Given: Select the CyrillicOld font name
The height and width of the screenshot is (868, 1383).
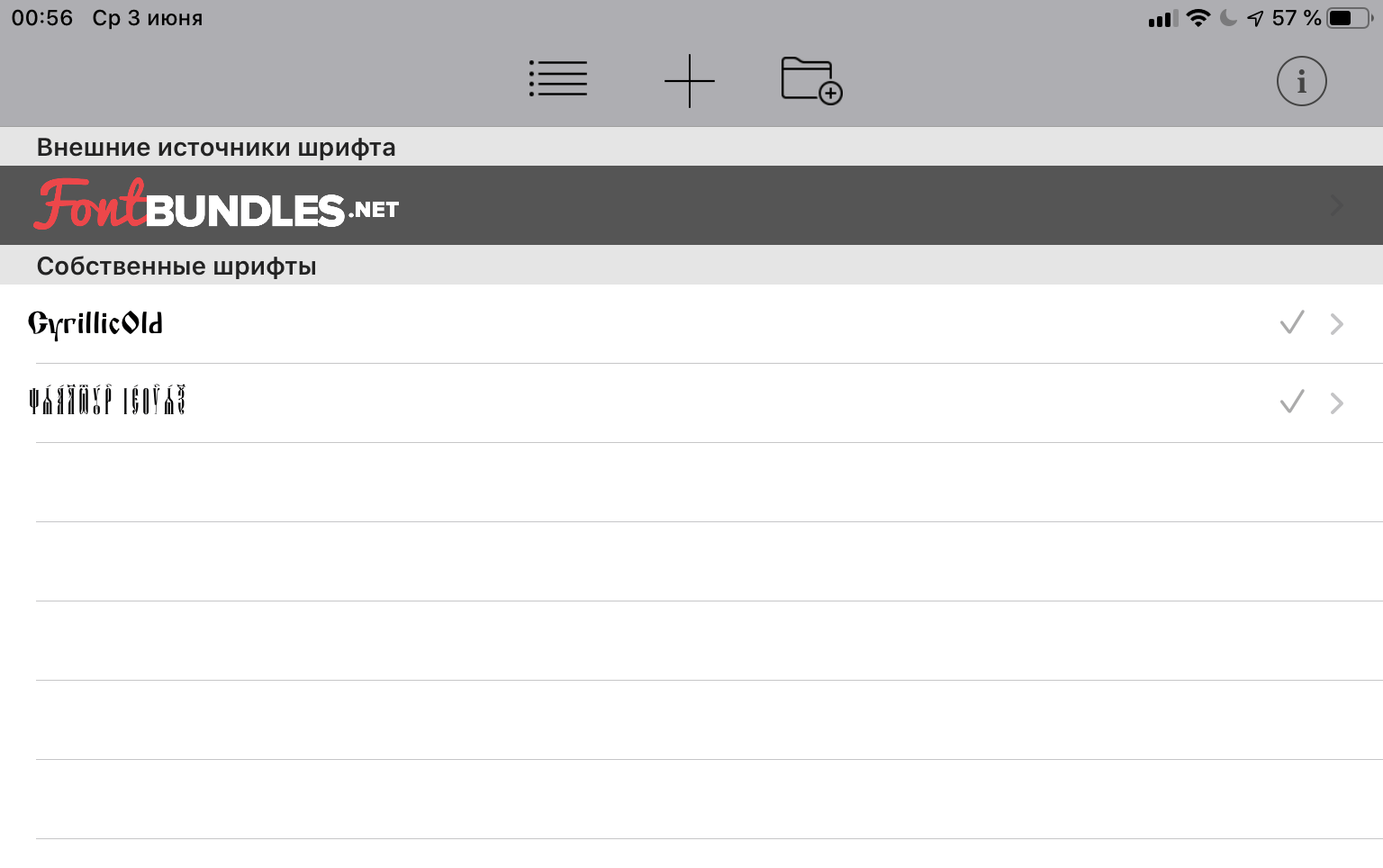Looking at the screenshot, I should click(95, 324).
